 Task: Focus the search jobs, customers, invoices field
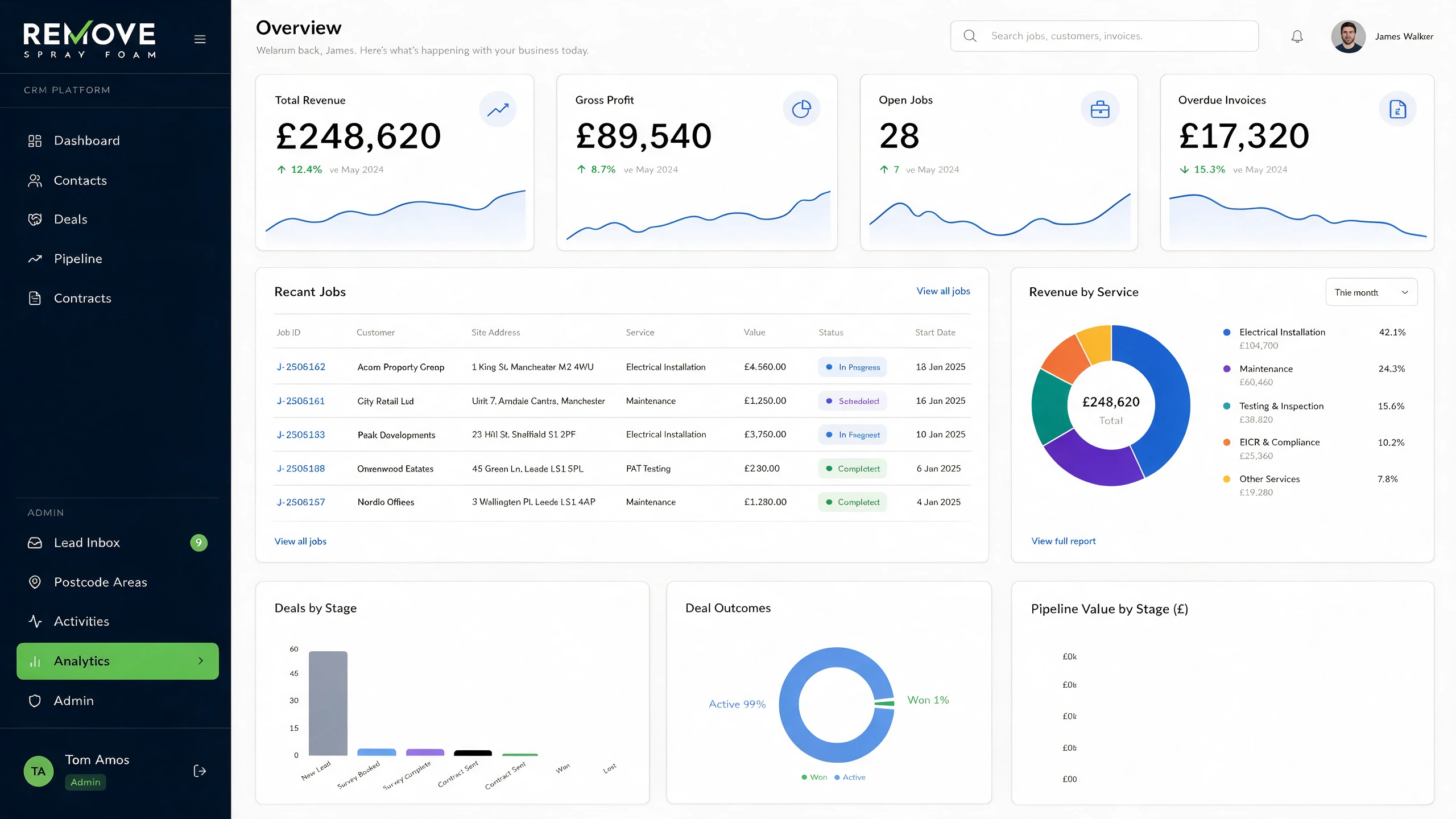point(1104,36)
